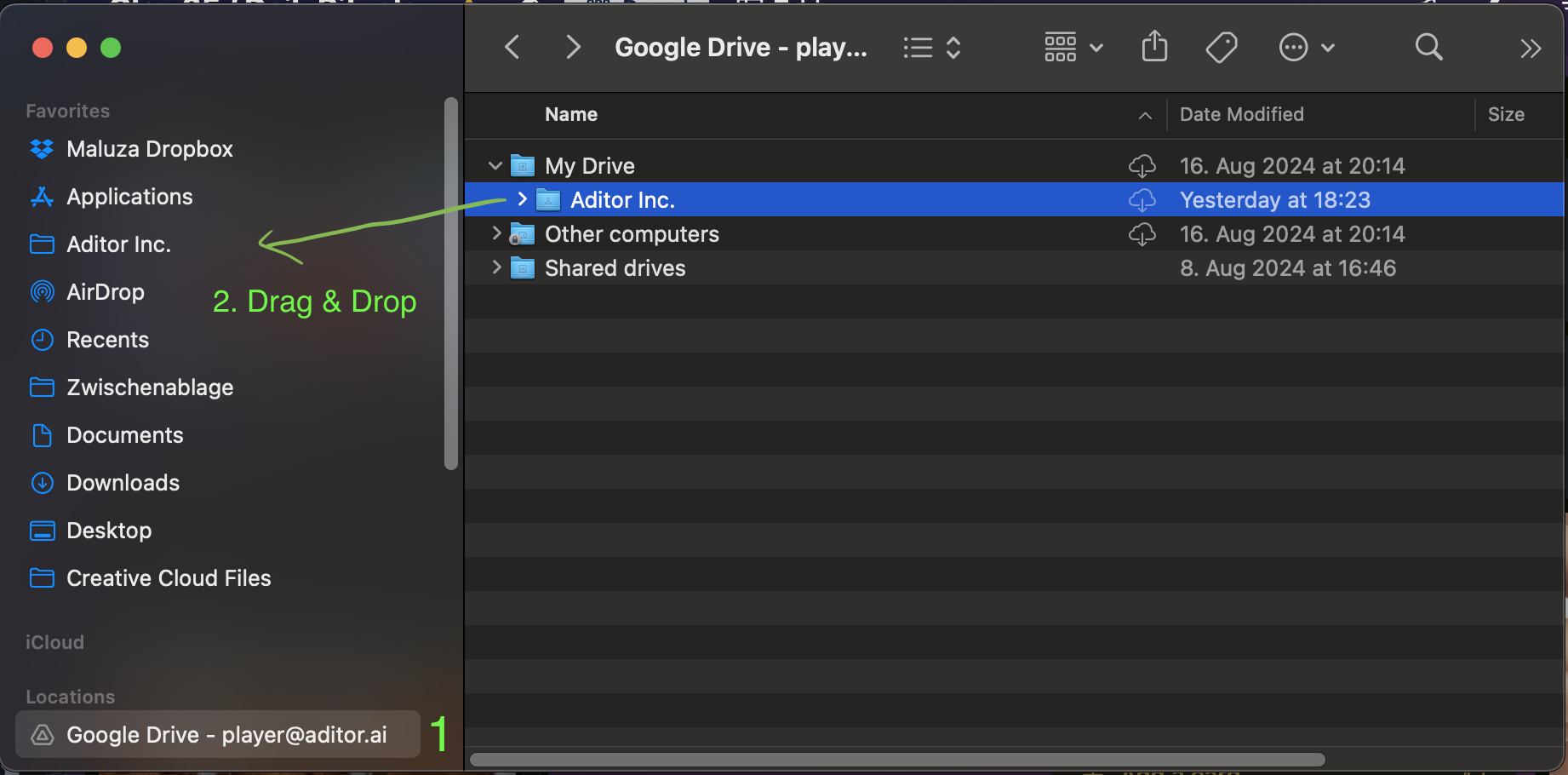Image resolution: width=1568 pixels, height=775 pixels.
Task: Click the Zwischenablage folder icon
Action: coord(42,387)
